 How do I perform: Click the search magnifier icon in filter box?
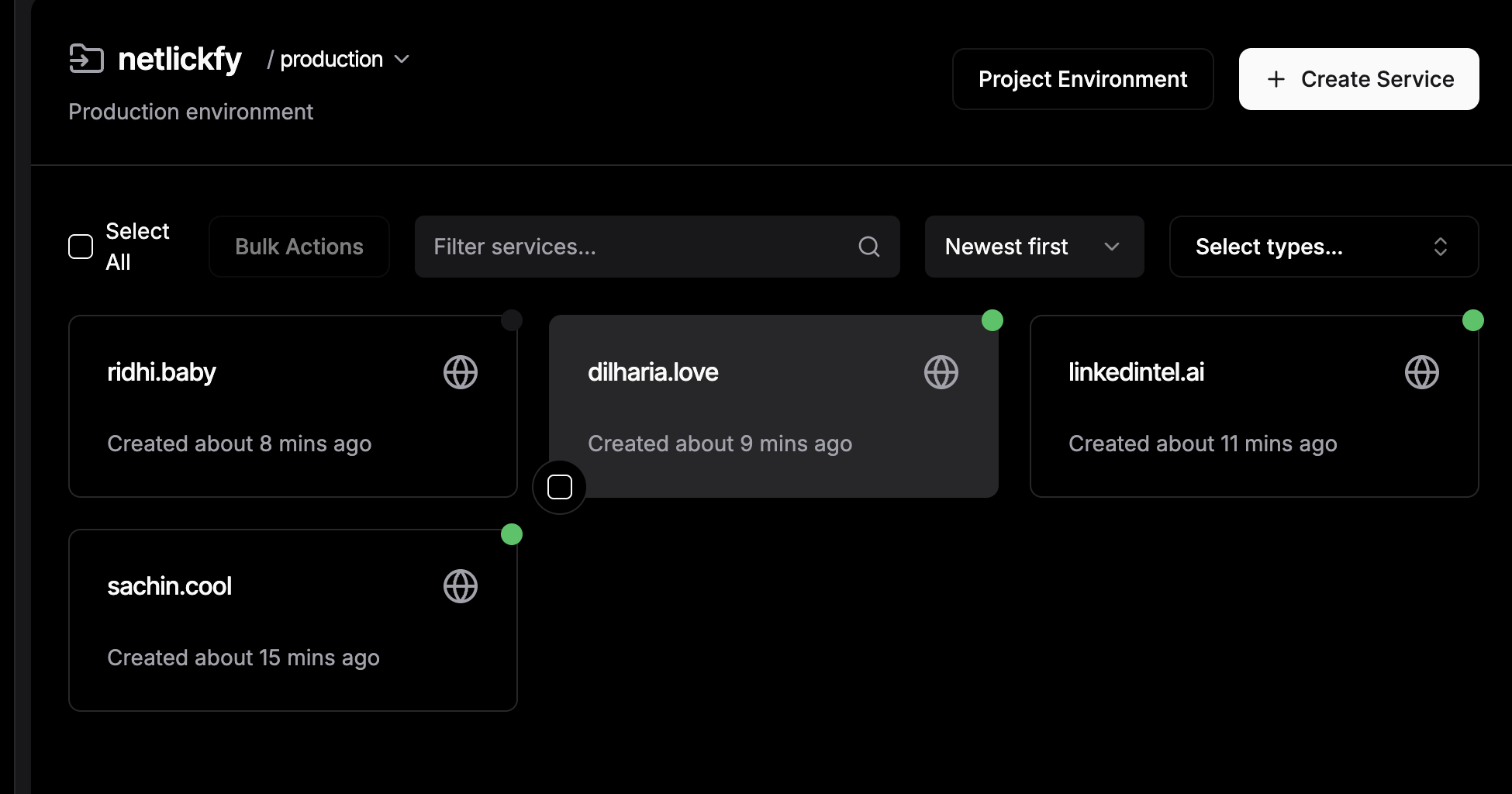point(869,247)
